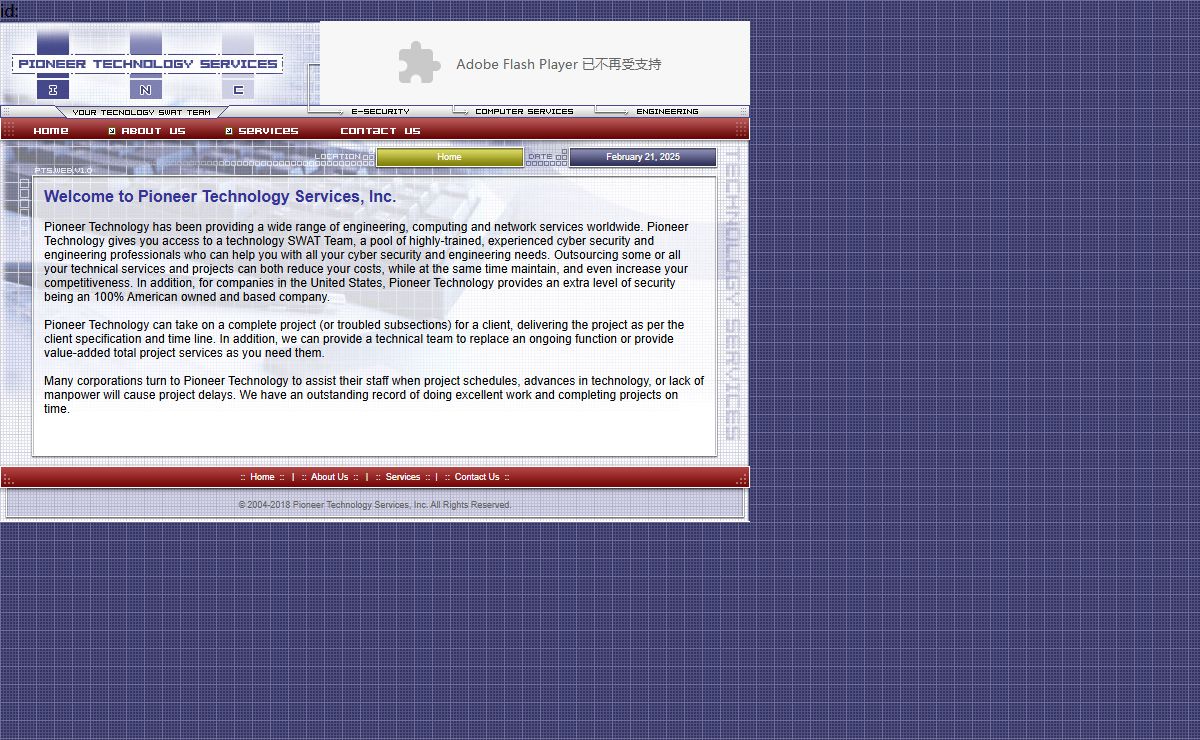Follow the footer Contact Us link
The image size is (1200, 740).
pos(477,477)
